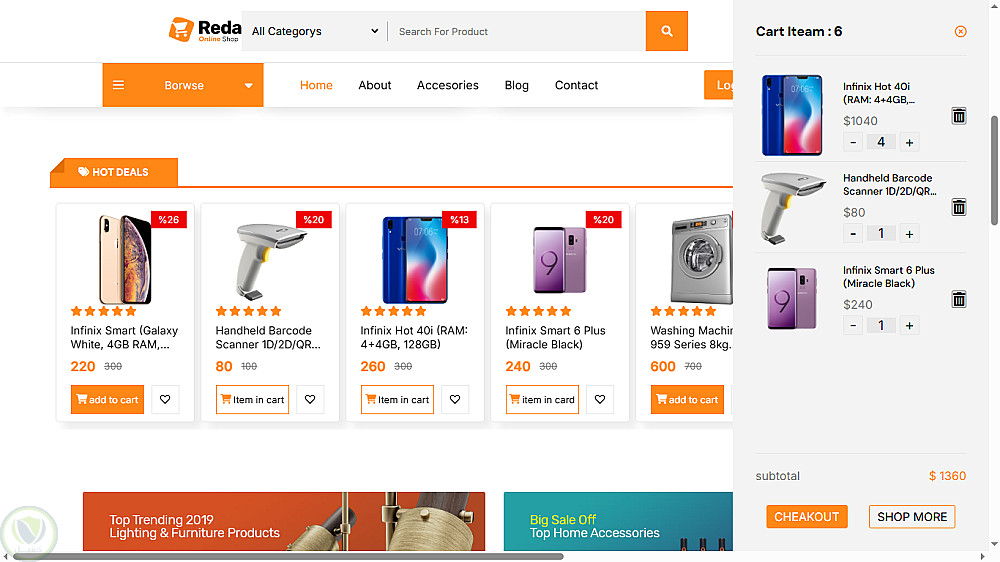Go to the Accesories menu item
The image size is (1000, 562).
pos(448,85)
